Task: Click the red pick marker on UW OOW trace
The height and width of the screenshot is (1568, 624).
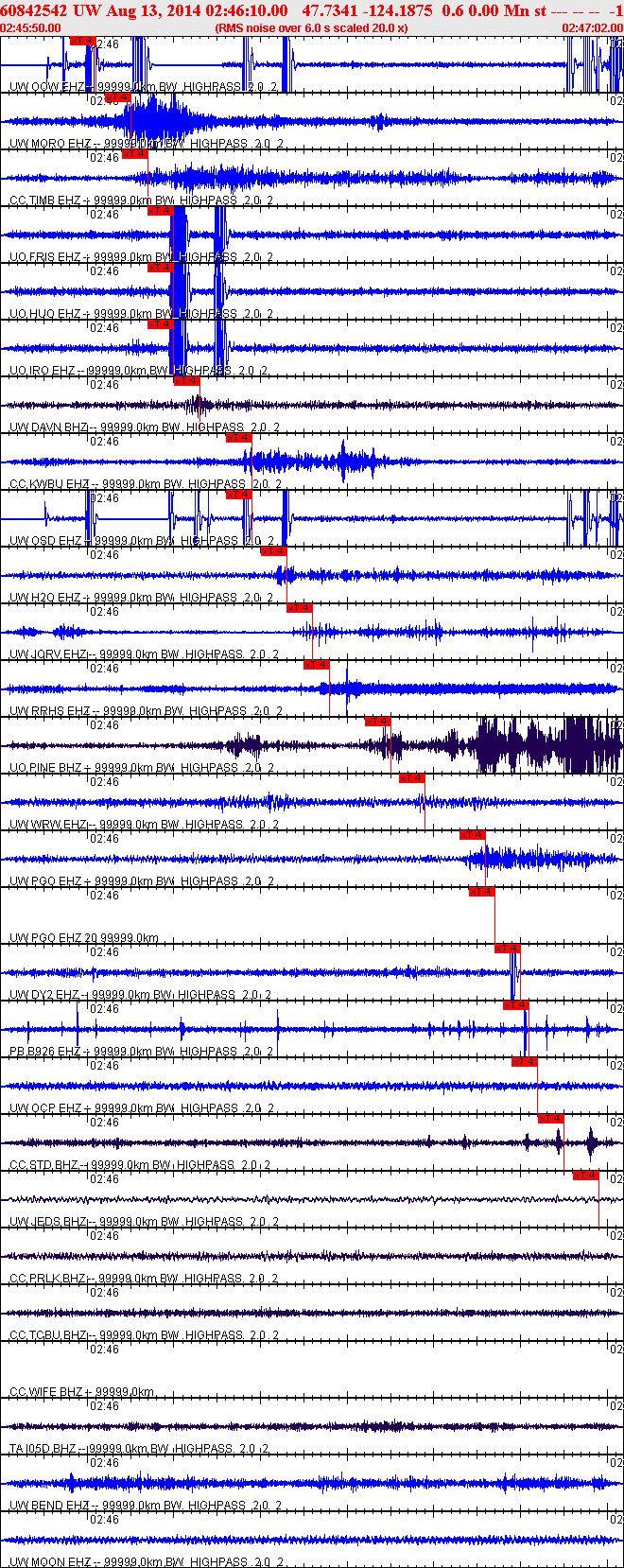Action: 83,41
